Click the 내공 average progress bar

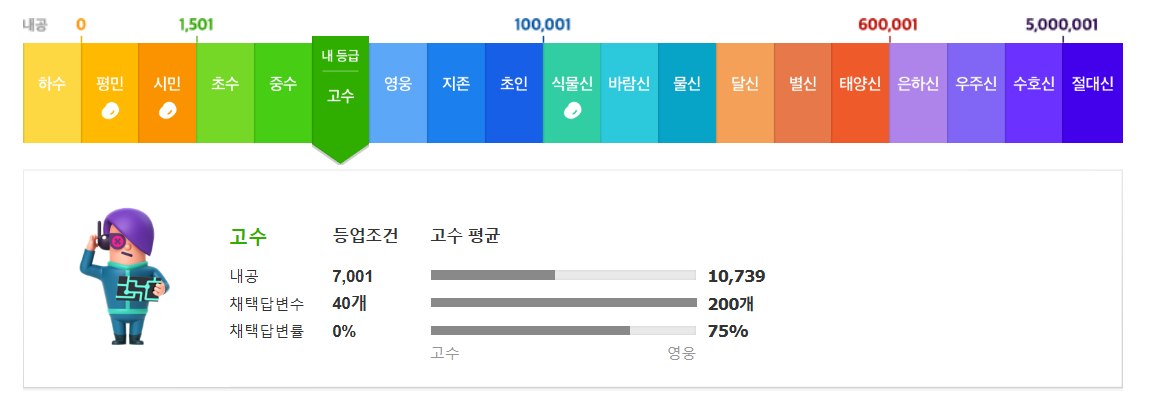pyautogui.click(x=563, y=275)
